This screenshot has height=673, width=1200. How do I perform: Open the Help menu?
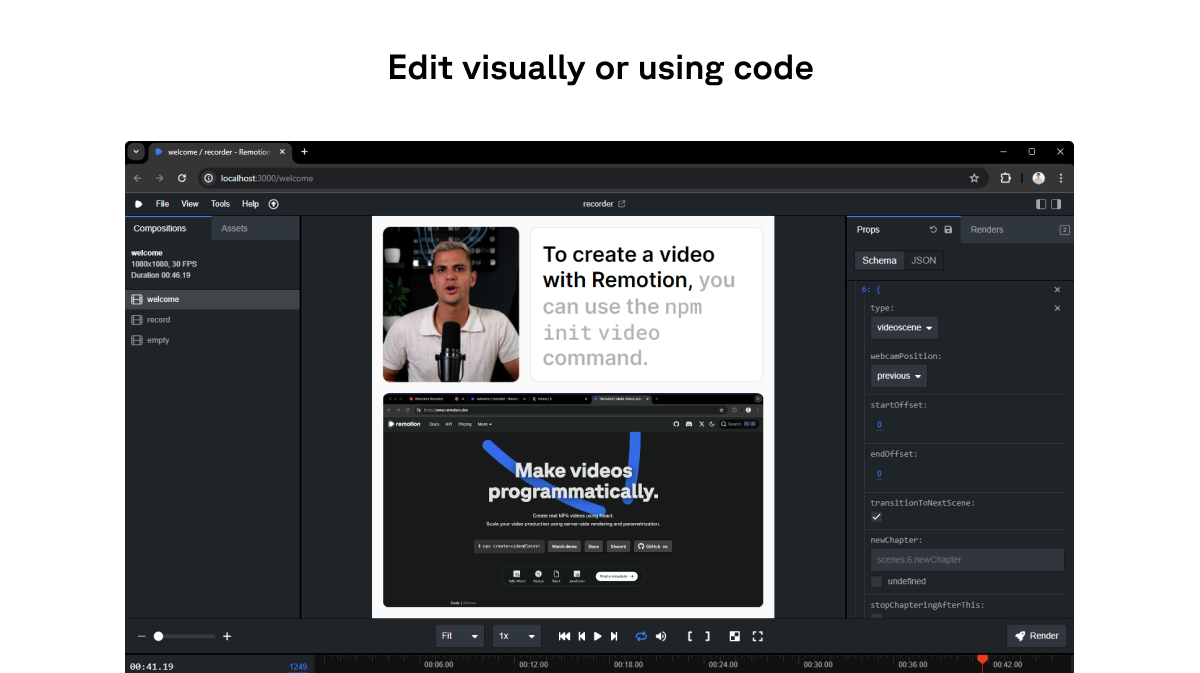[250, 204]
